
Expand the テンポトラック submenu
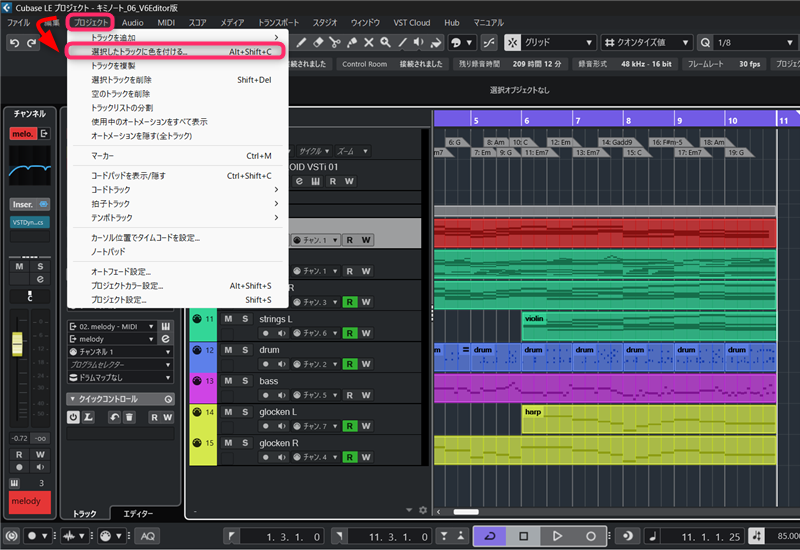click(178, 217)
